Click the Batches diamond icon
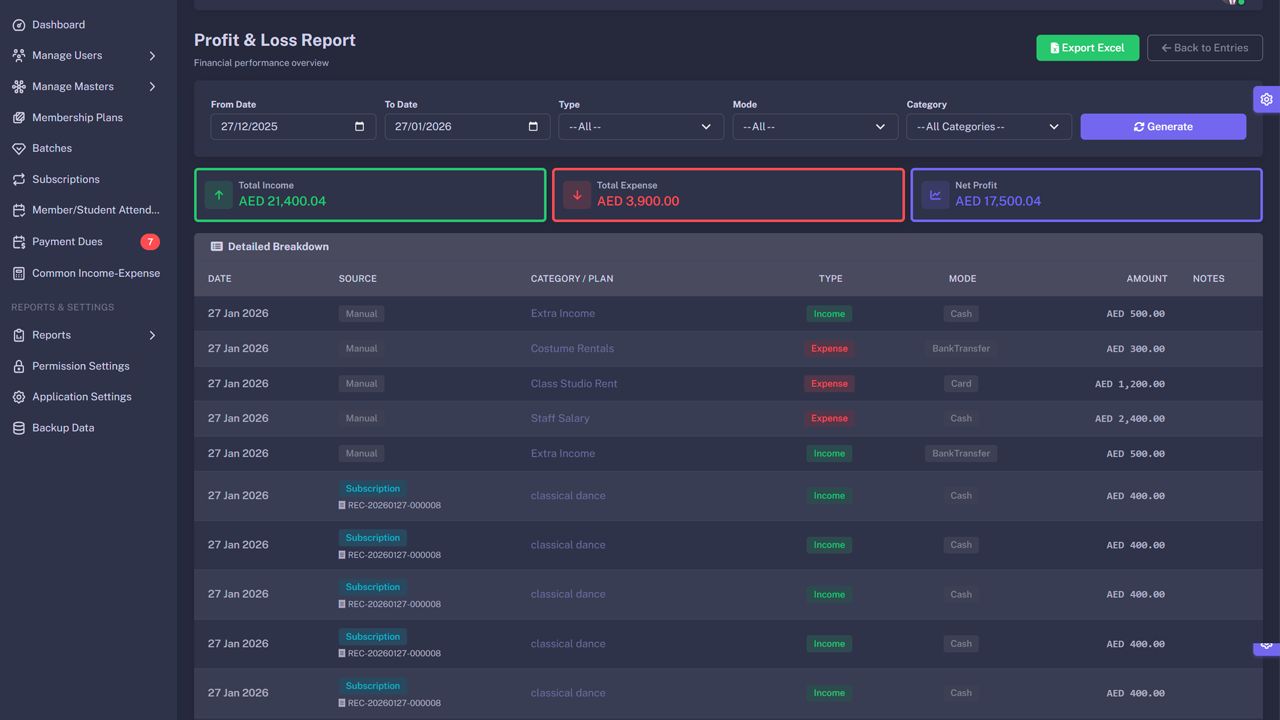 19,149
